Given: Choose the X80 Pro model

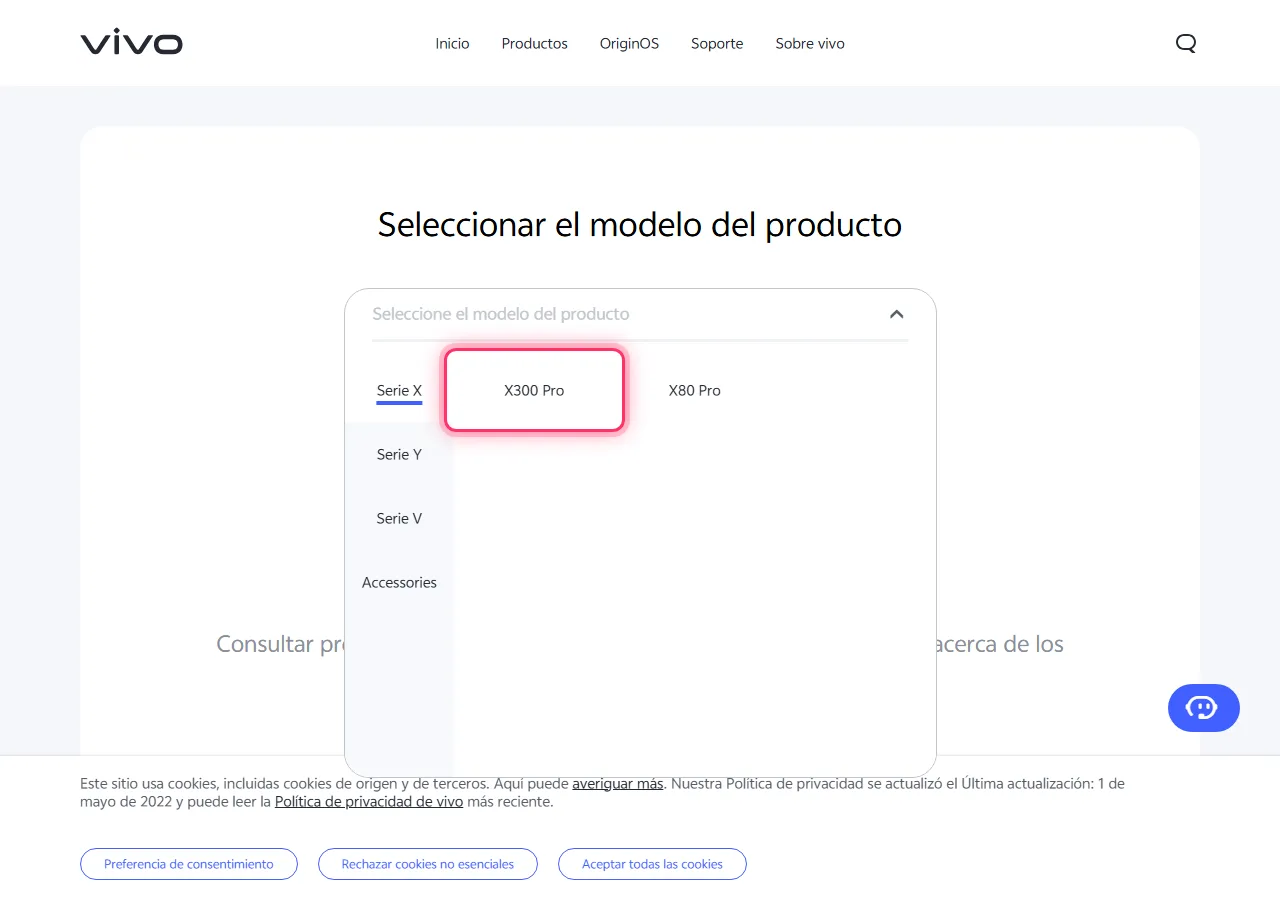Looking at the screenshot, I should tap(695, 390).
